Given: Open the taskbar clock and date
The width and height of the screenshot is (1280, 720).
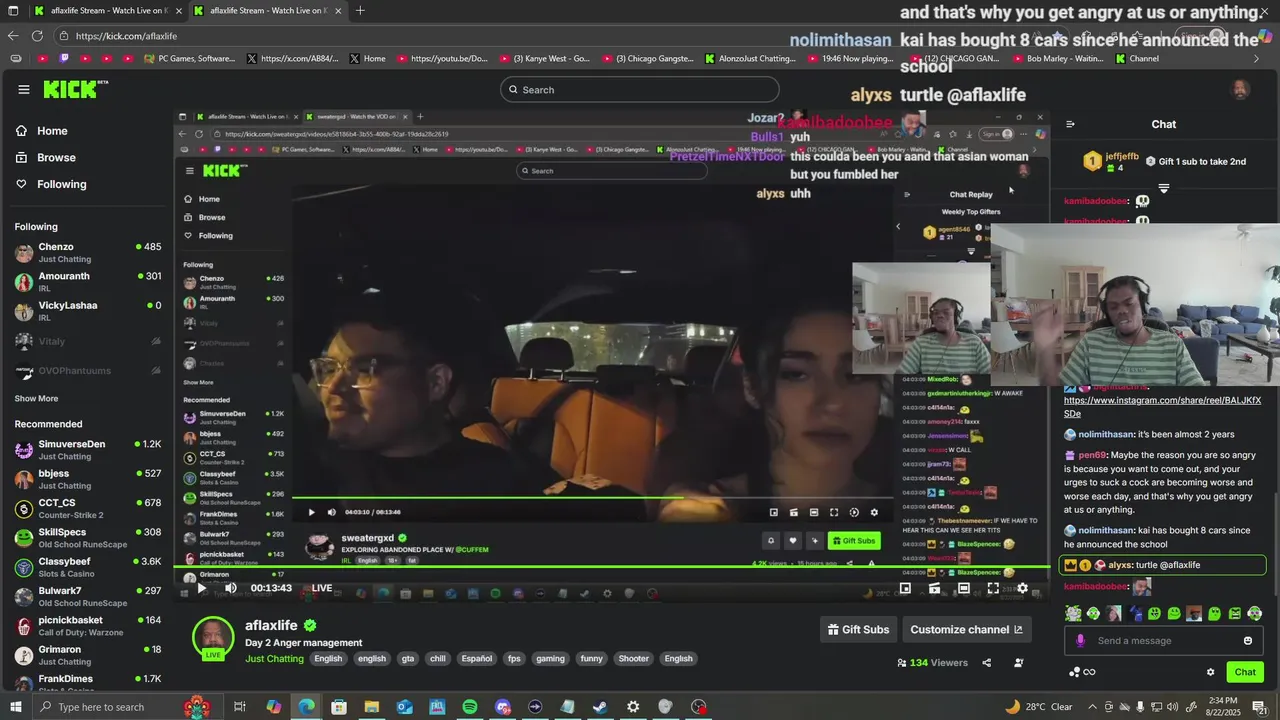Looking at the screenshot, I should [x=1222, y=707].
